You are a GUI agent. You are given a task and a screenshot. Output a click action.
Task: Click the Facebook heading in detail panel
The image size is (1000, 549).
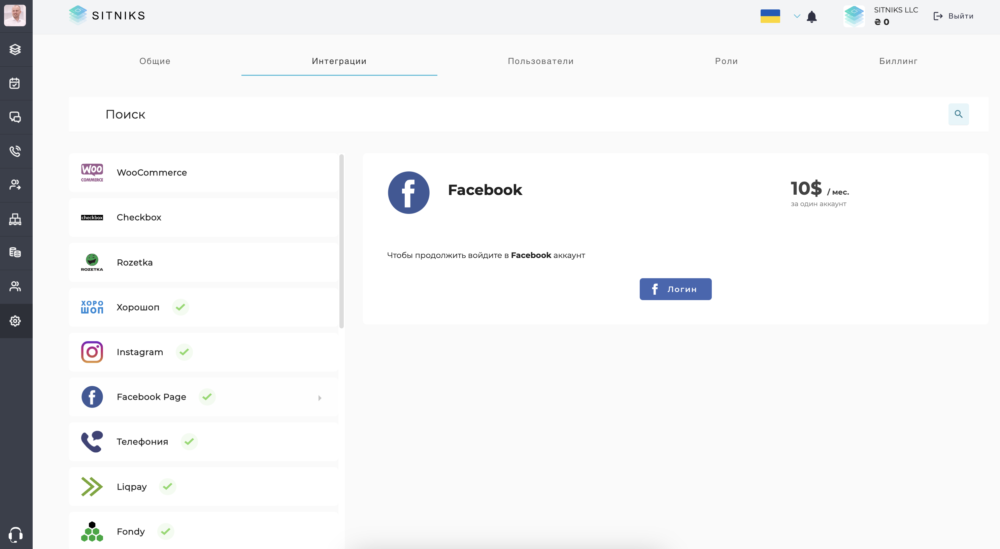pos(485,190)
